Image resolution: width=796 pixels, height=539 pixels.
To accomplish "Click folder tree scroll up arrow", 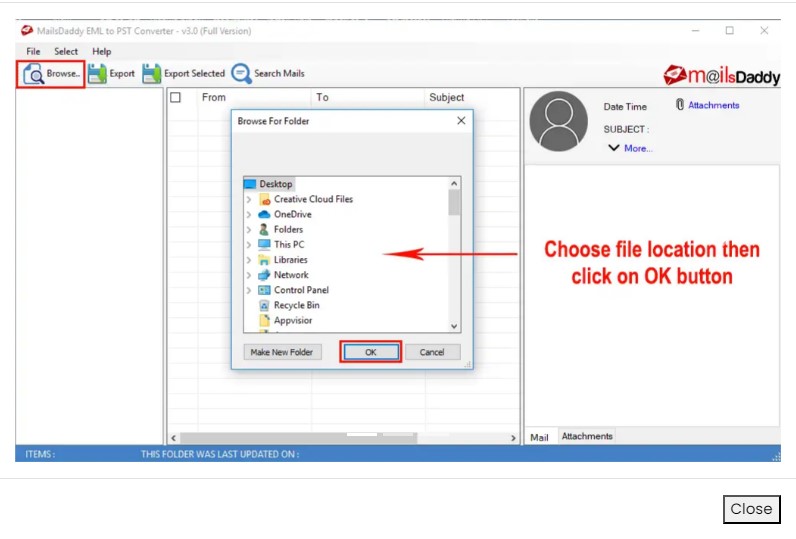I will 454,183.
